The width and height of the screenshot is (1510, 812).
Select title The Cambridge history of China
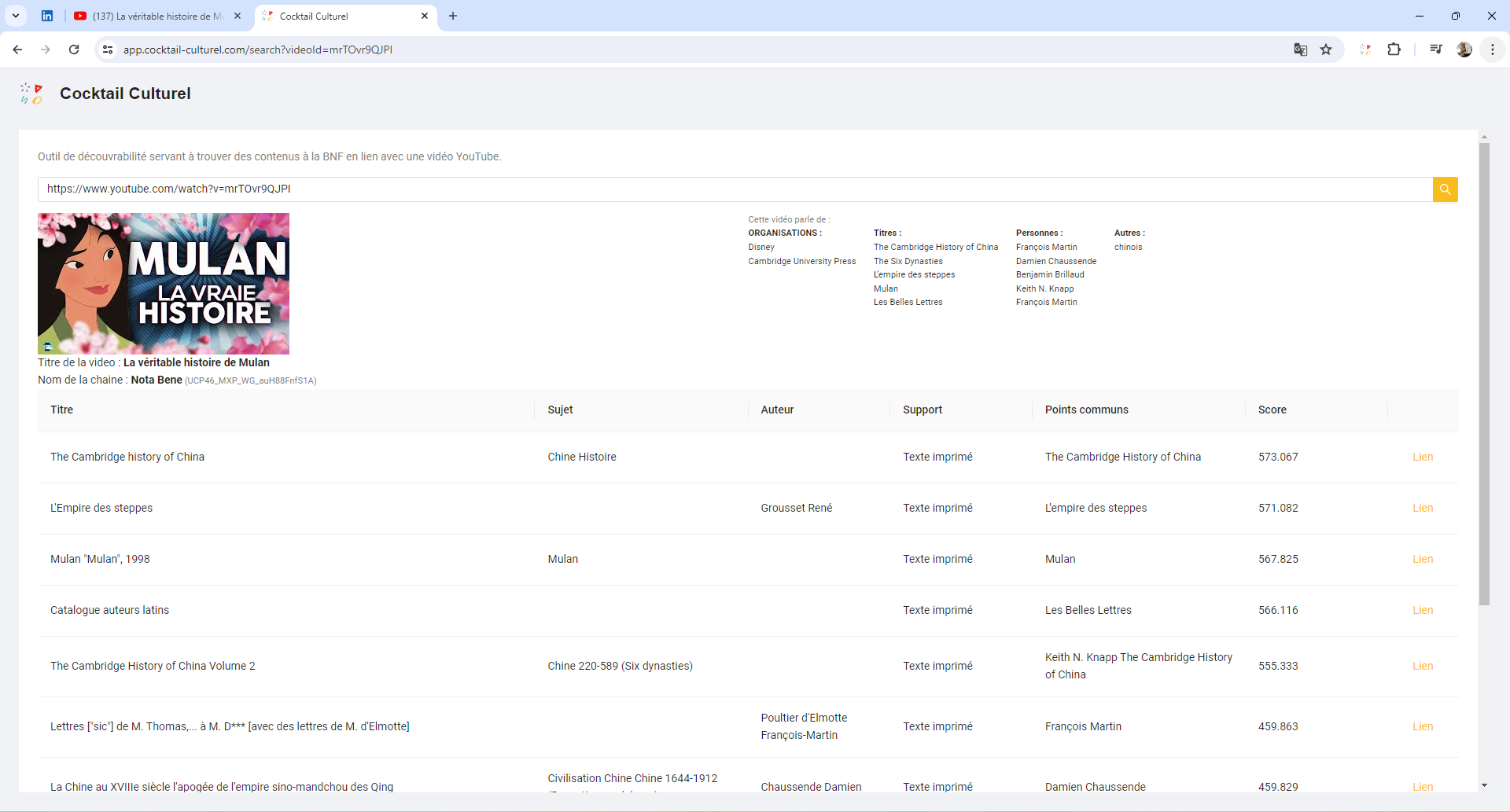click(127, 457)
